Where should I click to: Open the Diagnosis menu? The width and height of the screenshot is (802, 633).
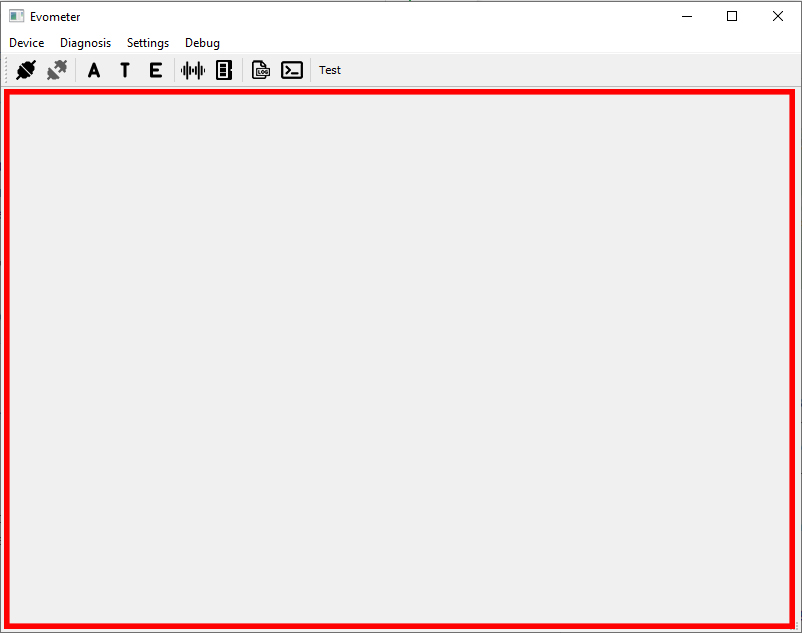[x=85, y=43]
